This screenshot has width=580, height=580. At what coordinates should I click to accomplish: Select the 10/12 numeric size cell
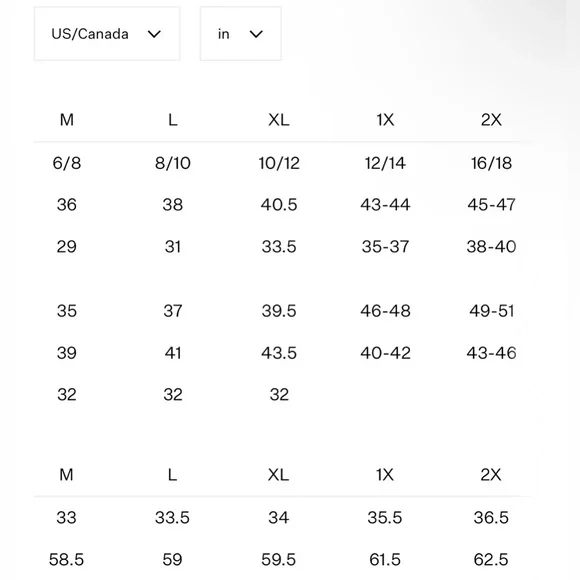click(x=279, y=163)
